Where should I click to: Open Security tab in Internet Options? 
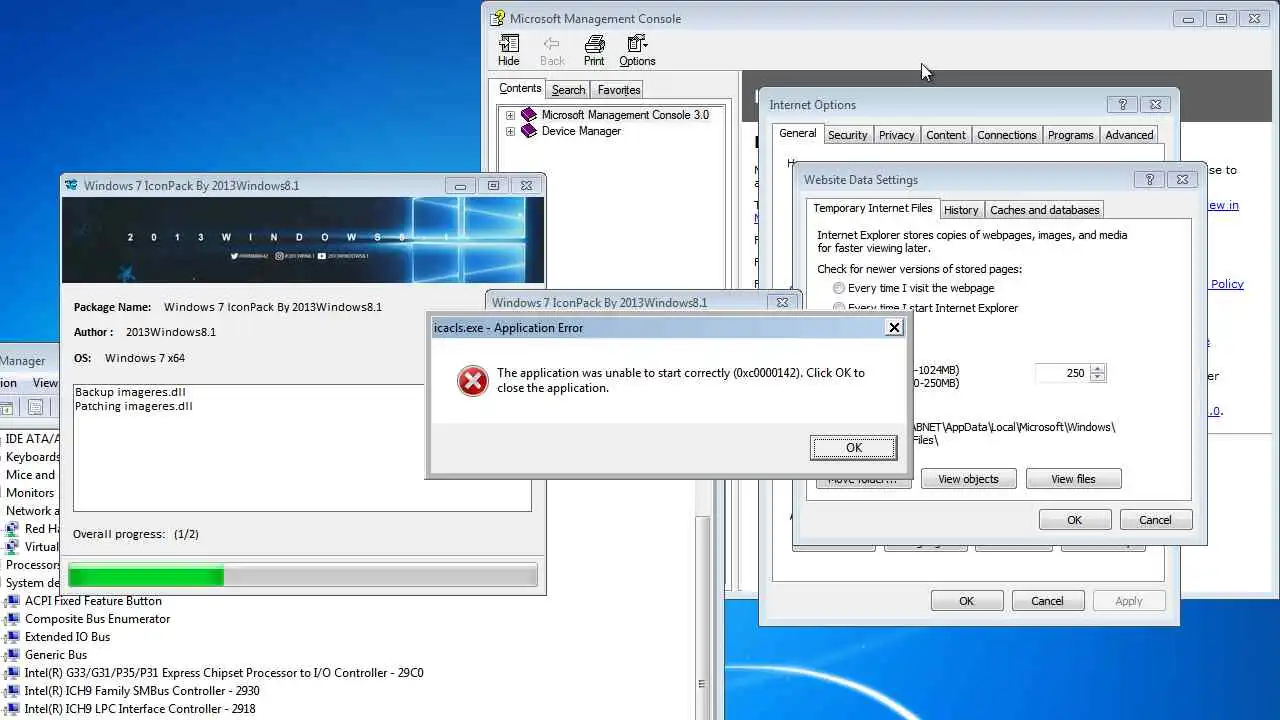tap(847, 135)
